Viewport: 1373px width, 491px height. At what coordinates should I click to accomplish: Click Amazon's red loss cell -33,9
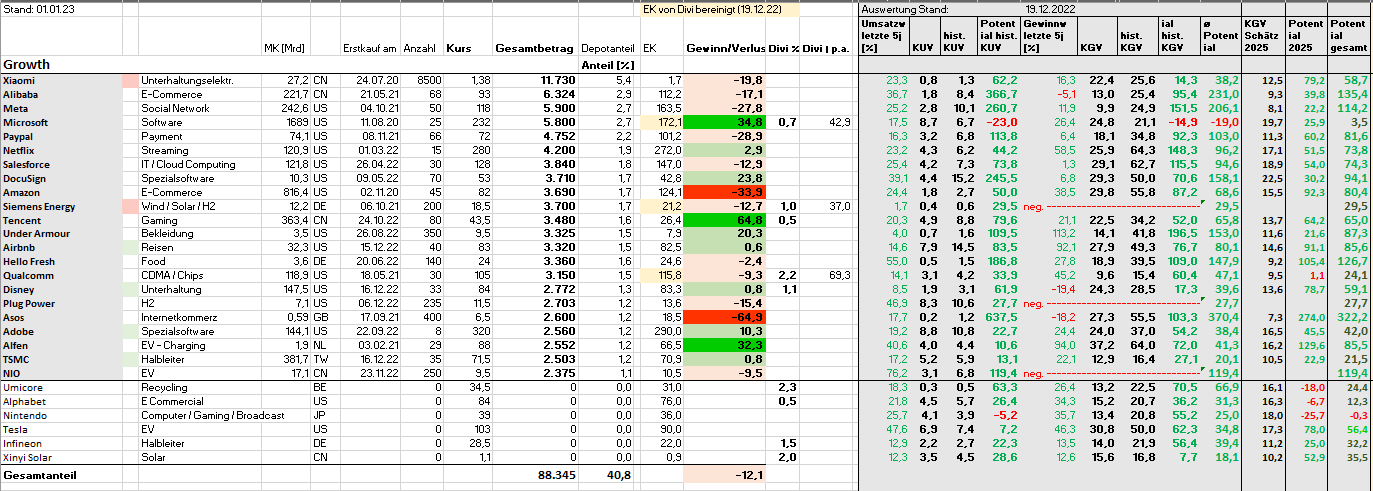click(724, 192)
